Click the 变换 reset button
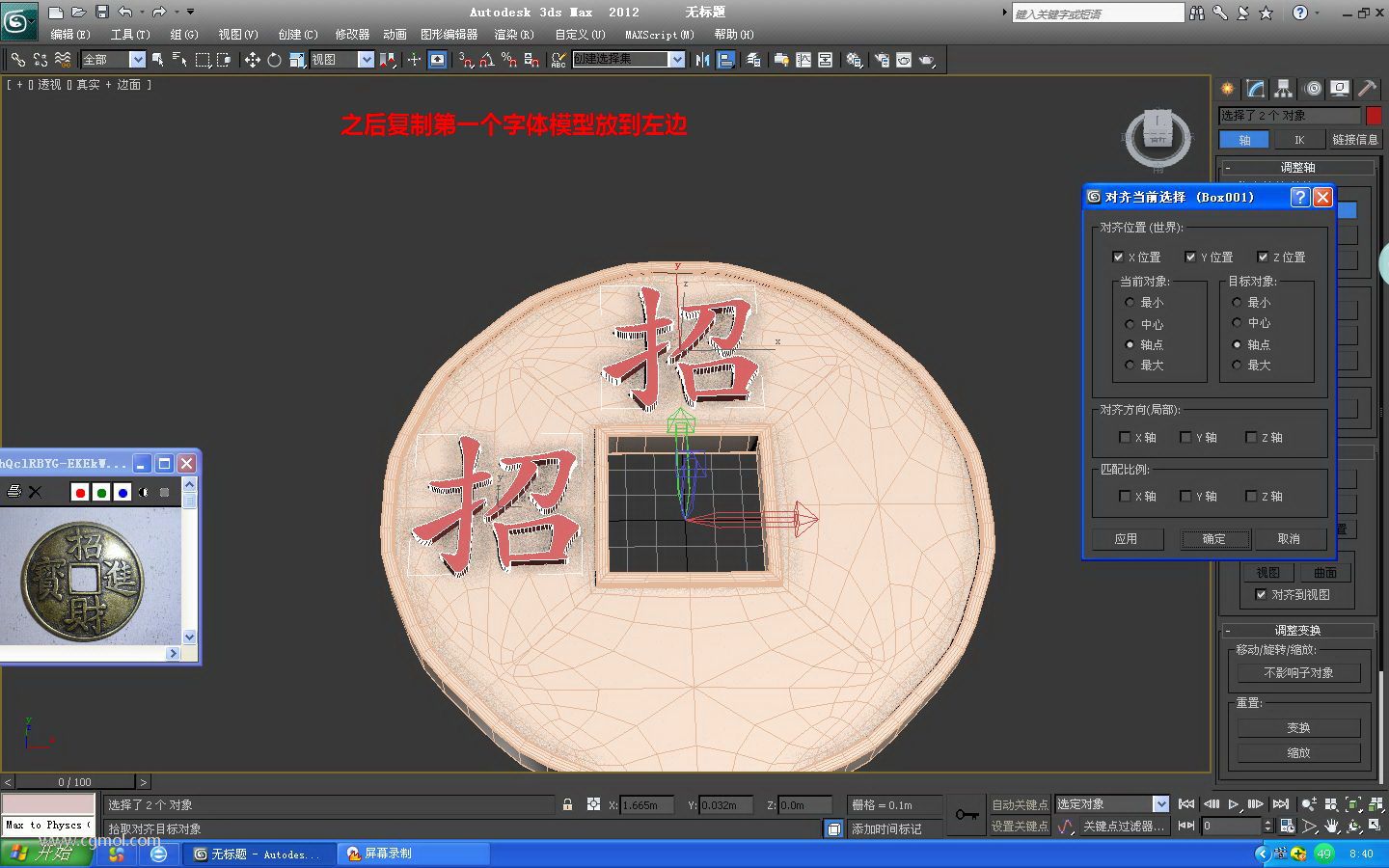The width and height of the screenshot is (1389, 868). pyautogui.click(x=1298, y=728)
